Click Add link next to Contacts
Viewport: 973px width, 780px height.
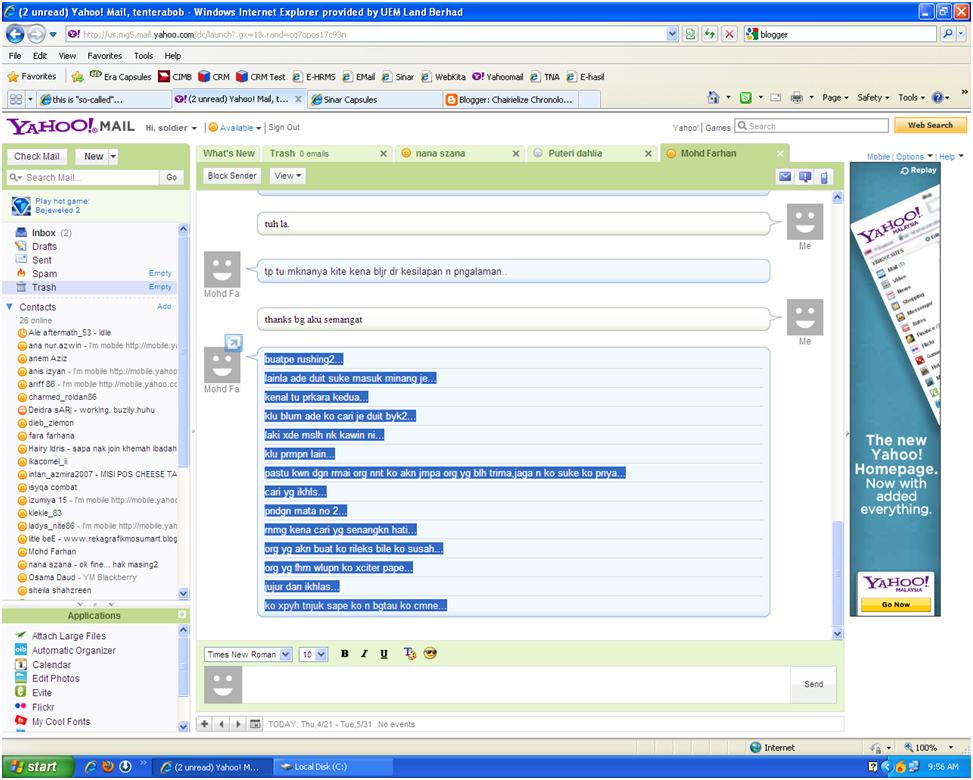(x=164, y=307)
